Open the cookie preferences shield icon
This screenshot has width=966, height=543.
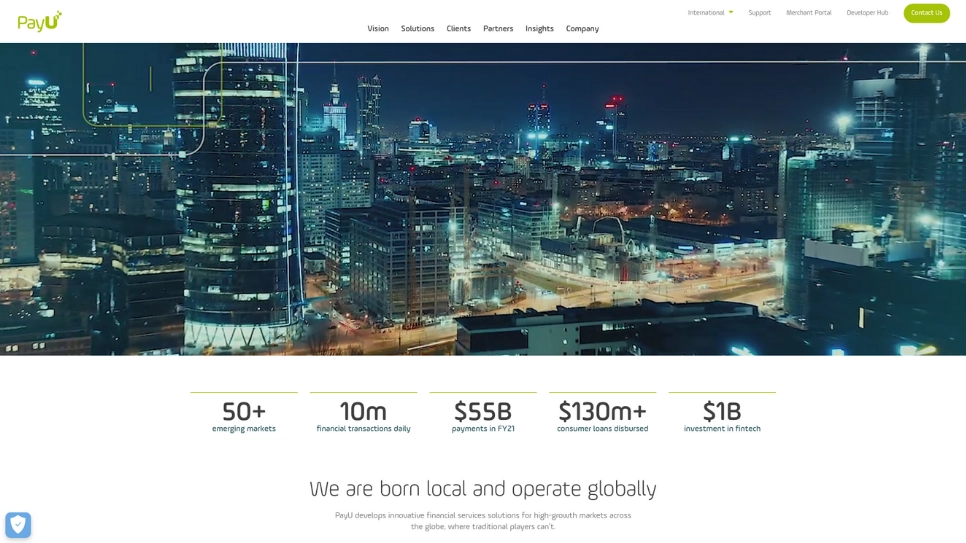18,525
